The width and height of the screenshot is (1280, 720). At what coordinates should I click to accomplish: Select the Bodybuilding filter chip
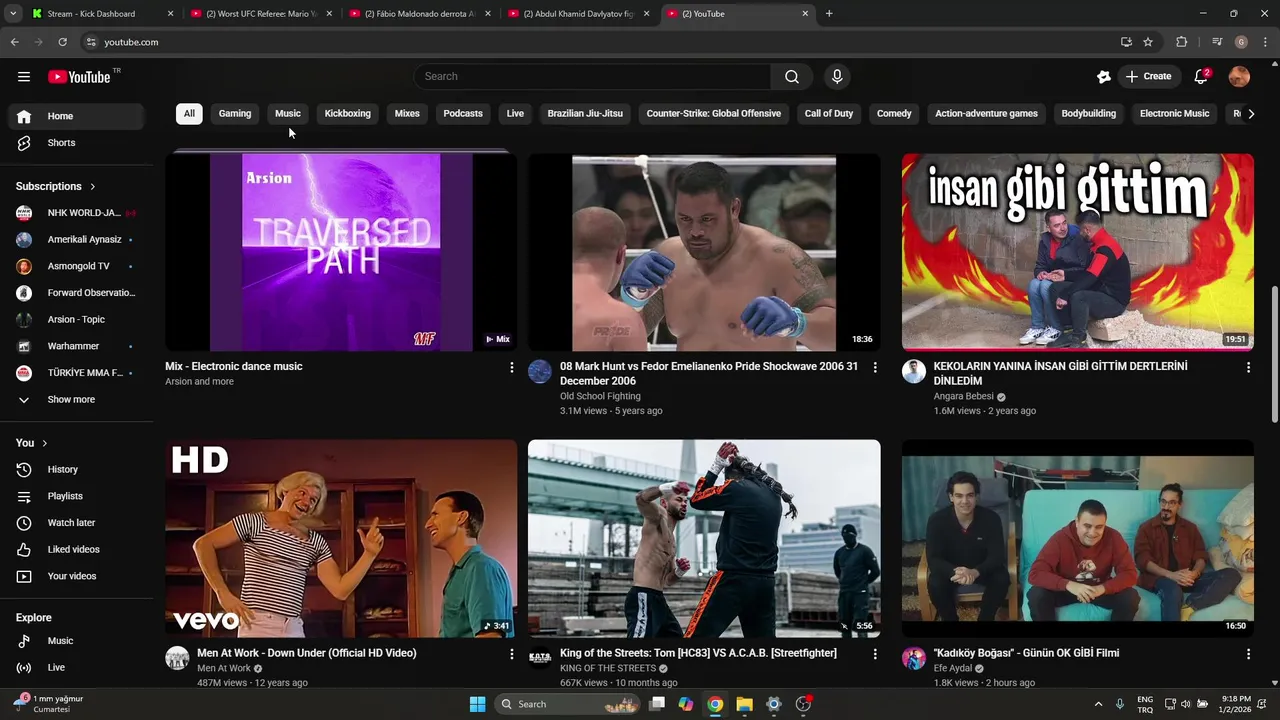(1088, 114)
